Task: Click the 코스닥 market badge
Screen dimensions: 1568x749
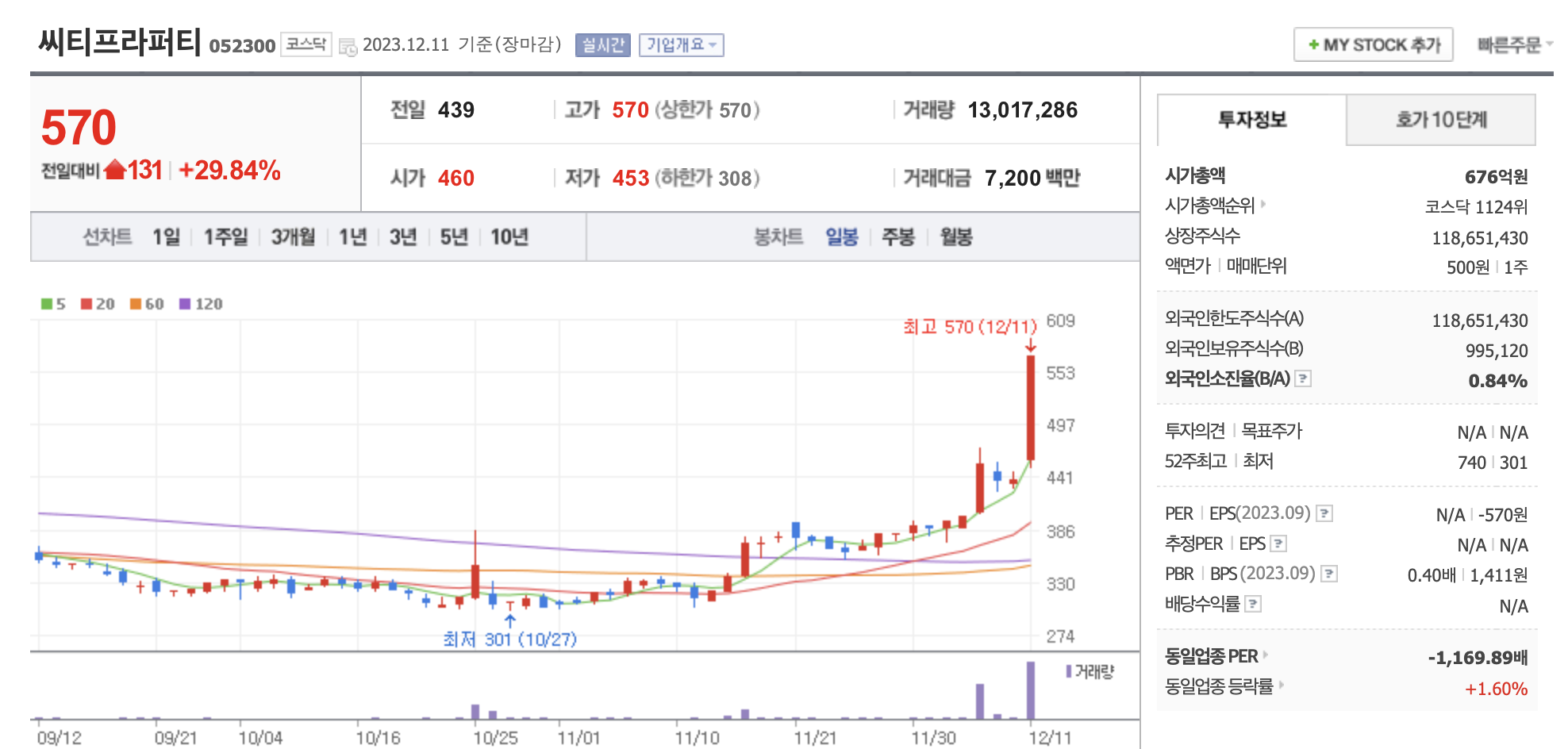Action: [306, 44]
